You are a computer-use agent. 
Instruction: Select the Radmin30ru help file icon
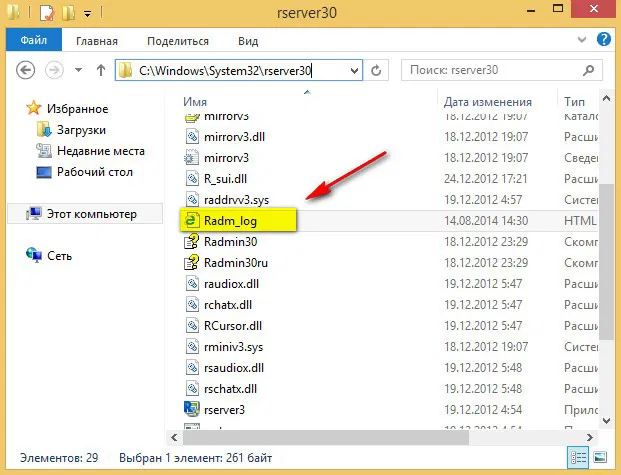(x=192, y=262)
